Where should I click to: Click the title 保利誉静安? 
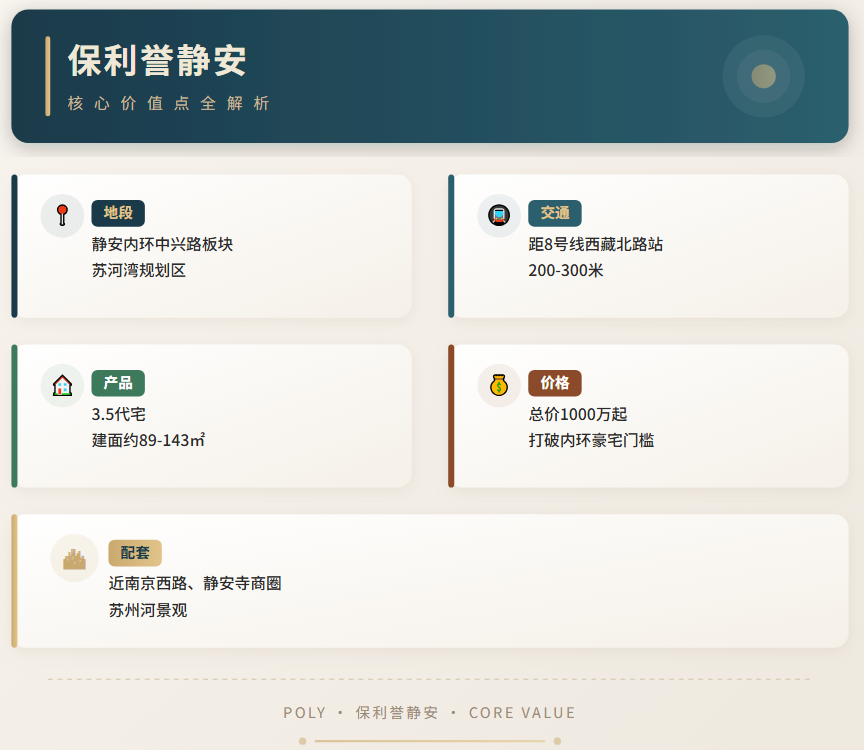point(157,61)
